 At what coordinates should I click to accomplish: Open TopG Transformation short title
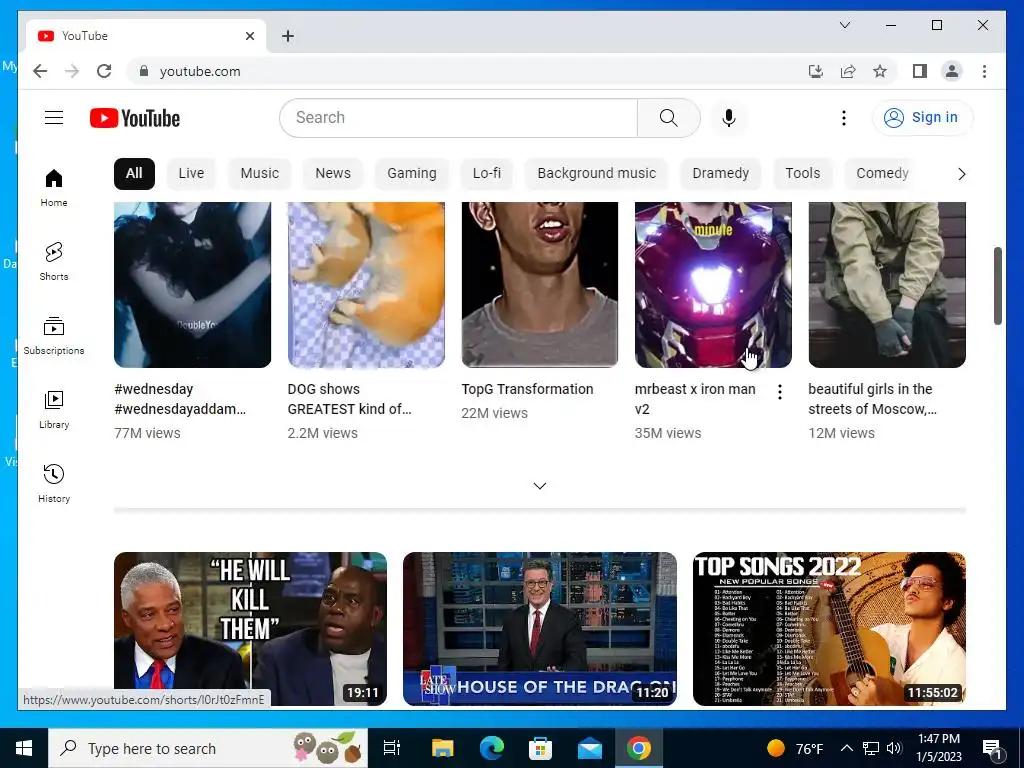[527, 389]
